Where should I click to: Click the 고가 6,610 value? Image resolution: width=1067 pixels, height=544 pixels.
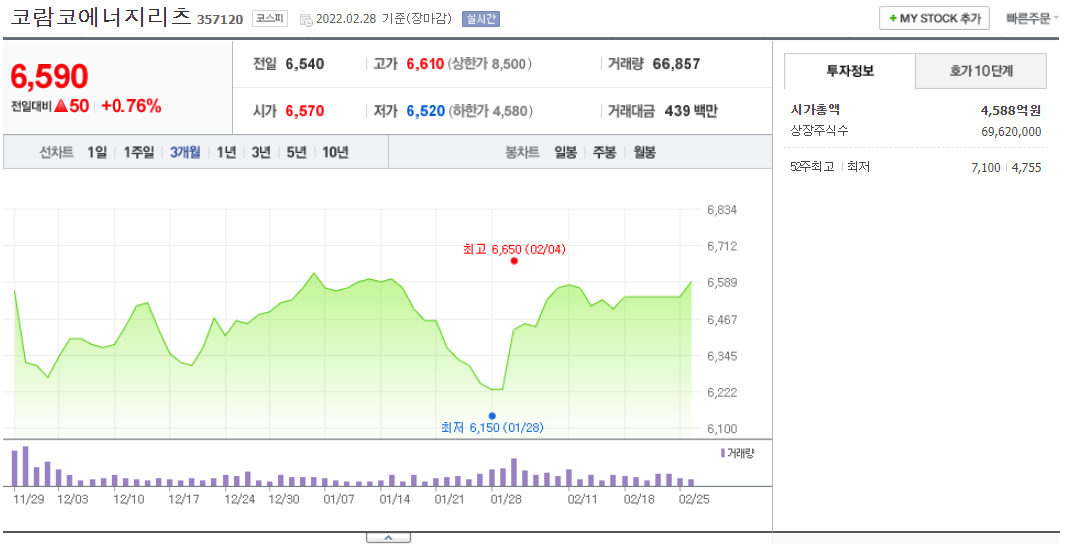tap(425, 64)
